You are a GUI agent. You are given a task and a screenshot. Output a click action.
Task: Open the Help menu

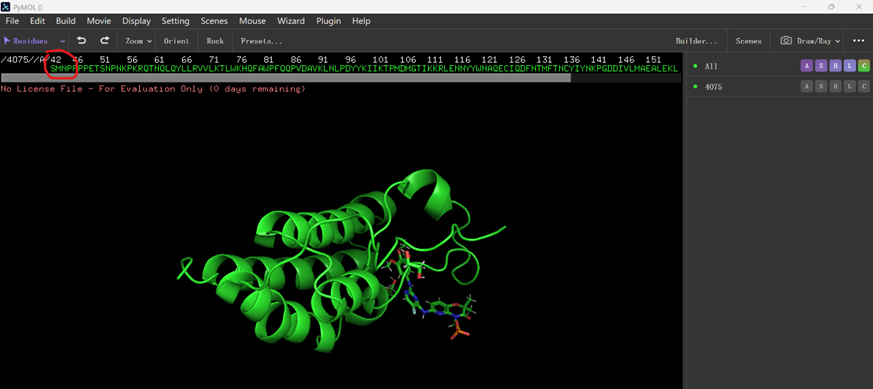[361, 21]
